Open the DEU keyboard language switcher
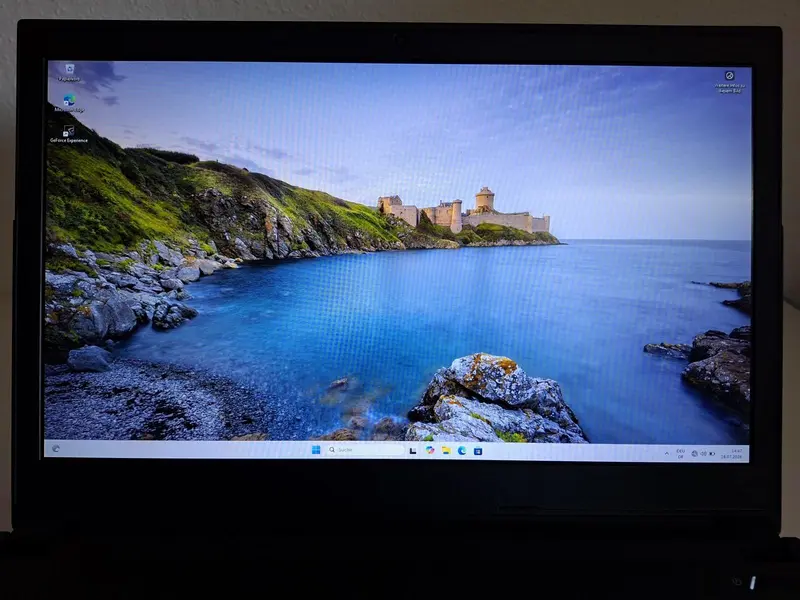Image resolution: width=800 pixels, height=600 pixels. (681, 454)
